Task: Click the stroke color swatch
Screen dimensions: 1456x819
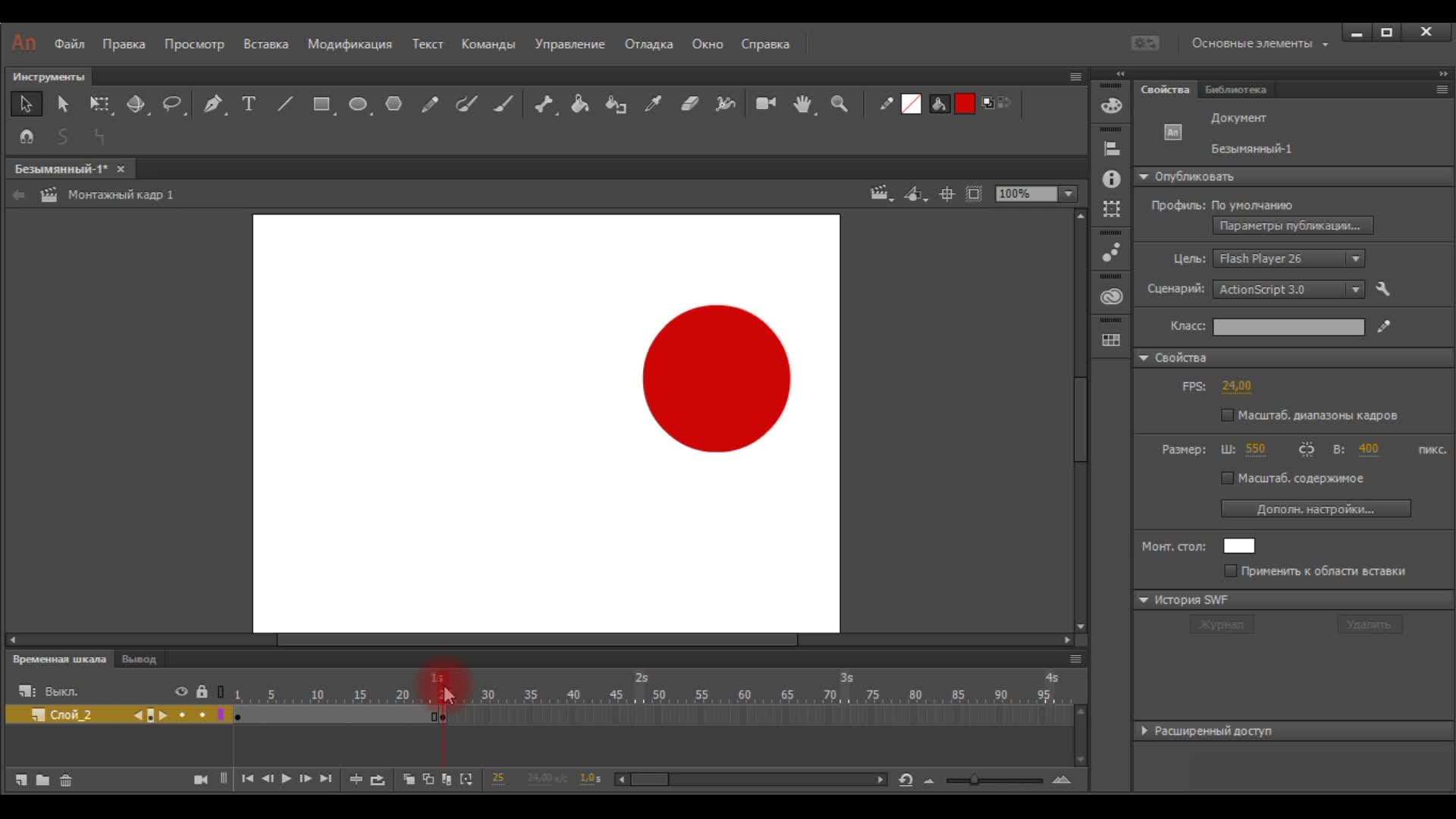Action: pyautogui.click(x=912, y=104)
